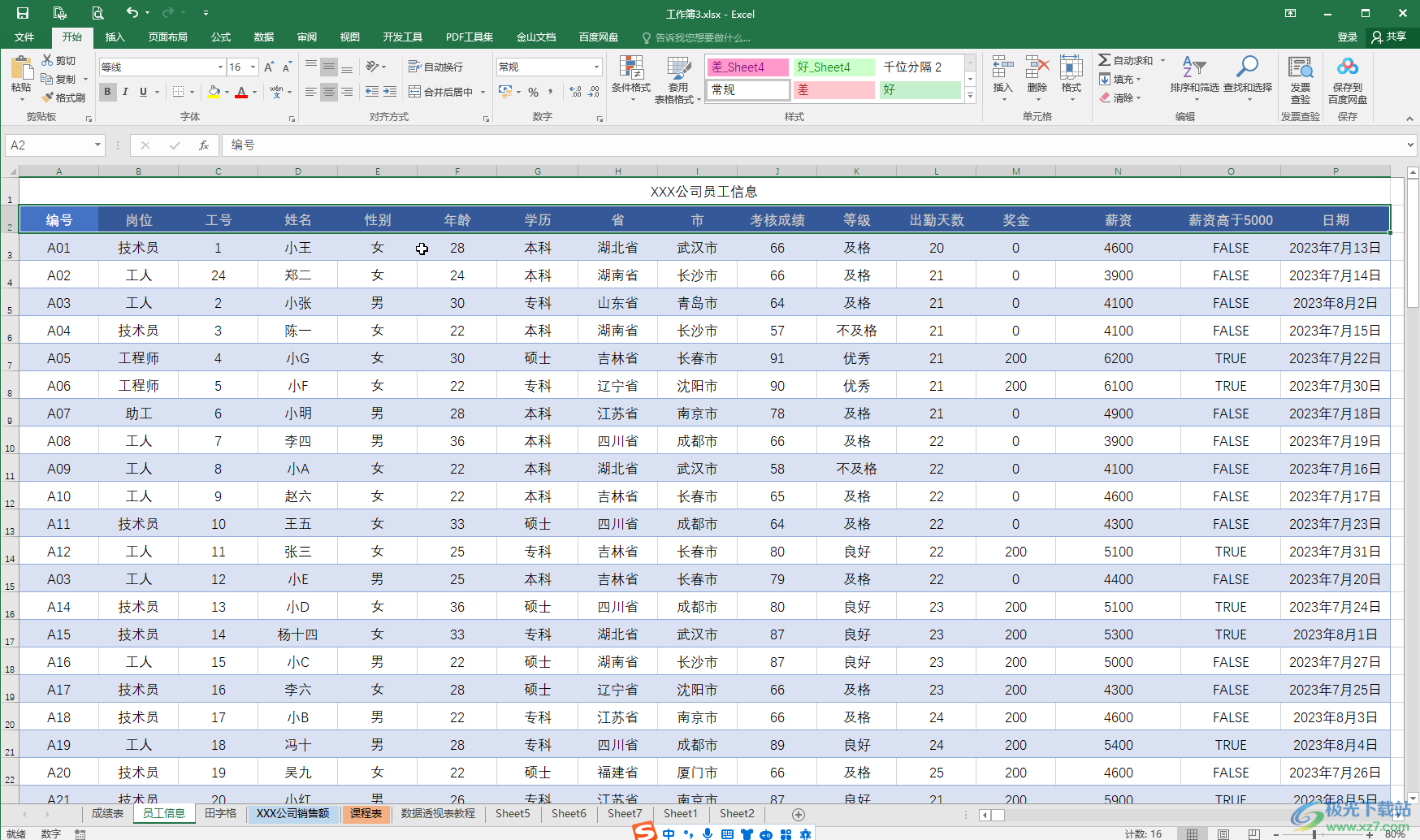
Task: Decrease font size with smaller A icon
Action: [288, 67]
